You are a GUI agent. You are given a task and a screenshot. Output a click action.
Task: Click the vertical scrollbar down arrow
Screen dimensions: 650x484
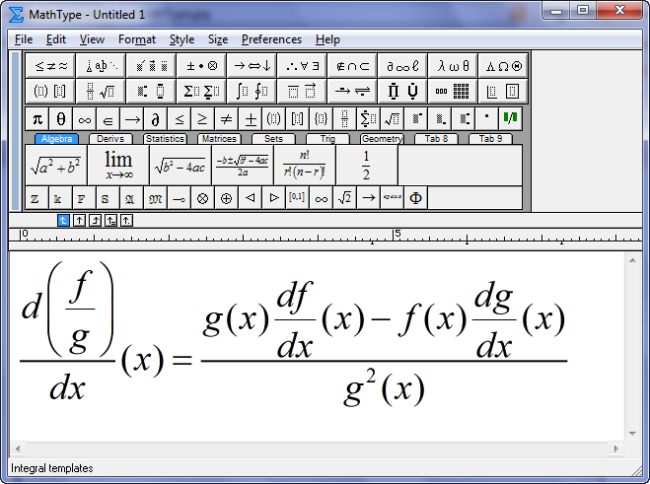point(632,434)
